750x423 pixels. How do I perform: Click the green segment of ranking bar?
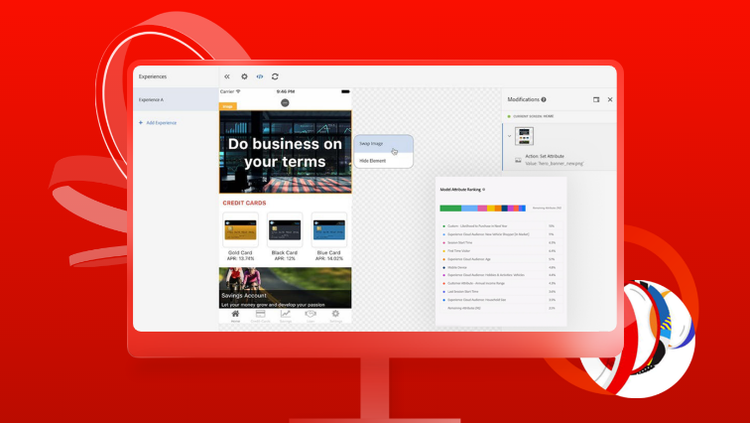[x=451, y=208]
